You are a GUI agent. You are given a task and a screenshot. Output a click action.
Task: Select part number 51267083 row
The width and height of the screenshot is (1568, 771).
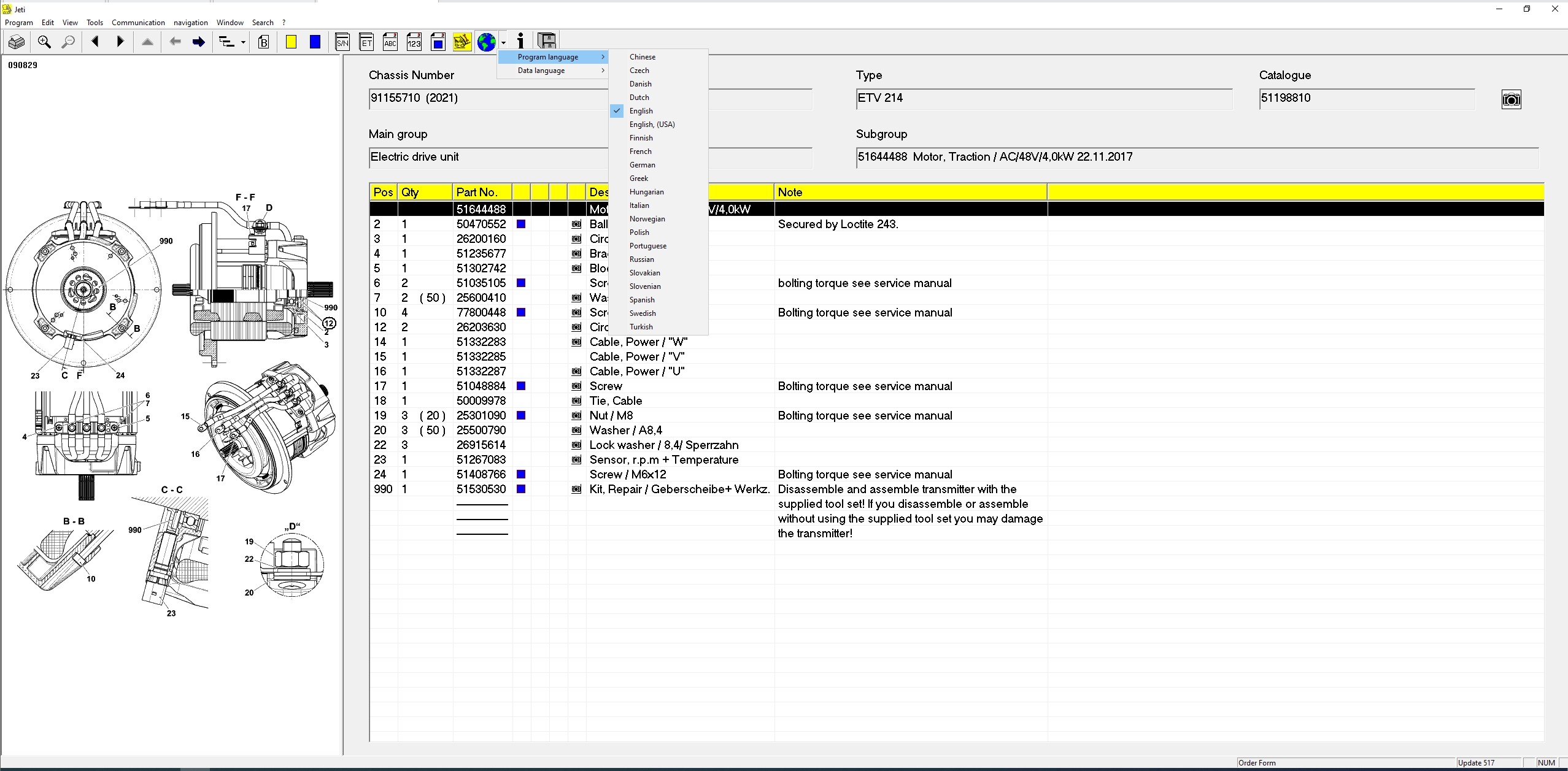coord(957,459)
